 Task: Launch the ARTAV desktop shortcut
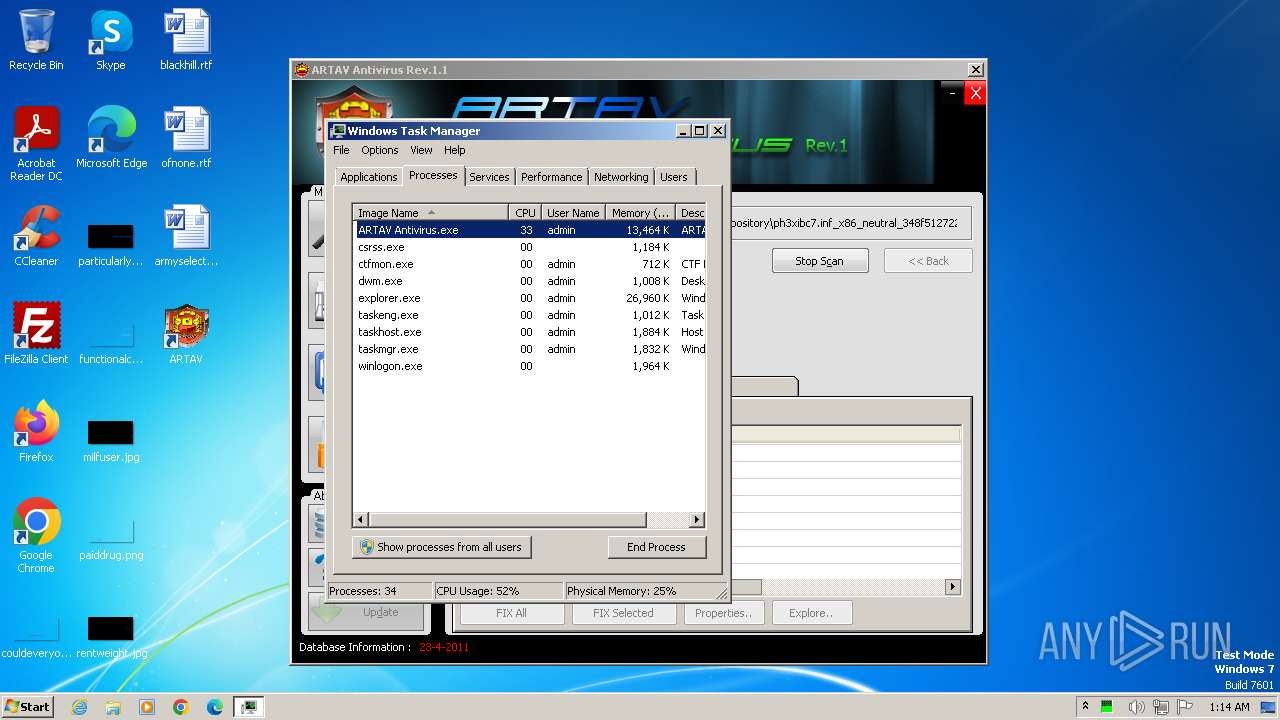click(x=186, y=334)
